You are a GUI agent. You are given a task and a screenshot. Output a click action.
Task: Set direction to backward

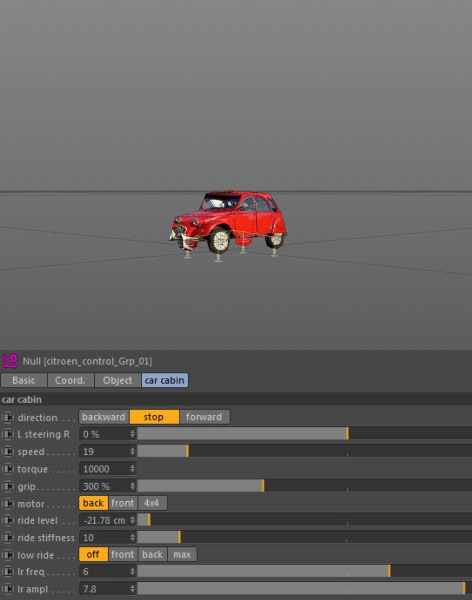tap(104, 417)
